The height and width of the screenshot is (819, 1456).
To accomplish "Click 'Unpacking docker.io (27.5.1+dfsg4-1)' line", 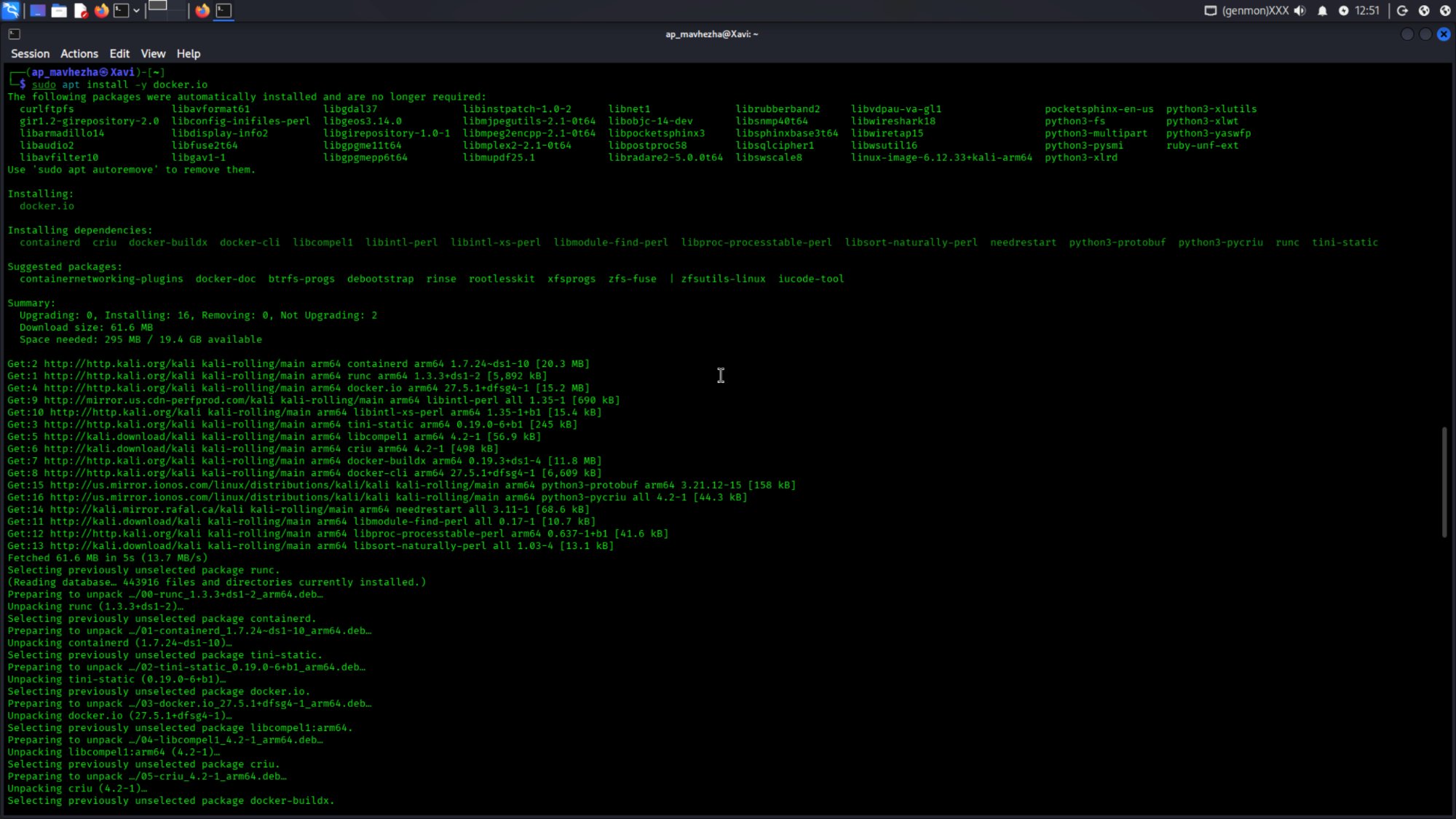I will click(x=119, y=716).
